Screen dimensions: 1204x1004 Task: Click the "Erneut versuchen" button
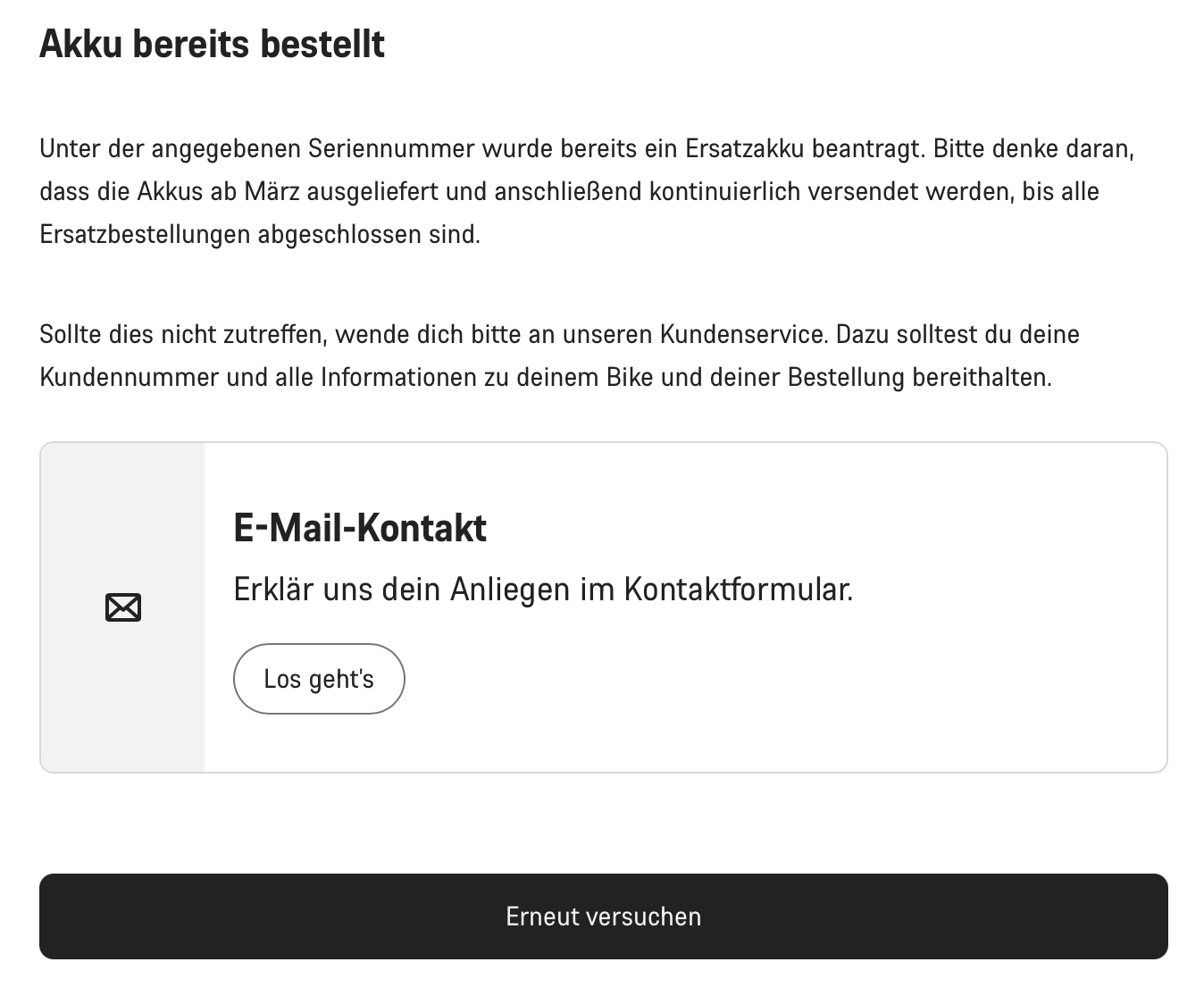(x=603, y=916)
